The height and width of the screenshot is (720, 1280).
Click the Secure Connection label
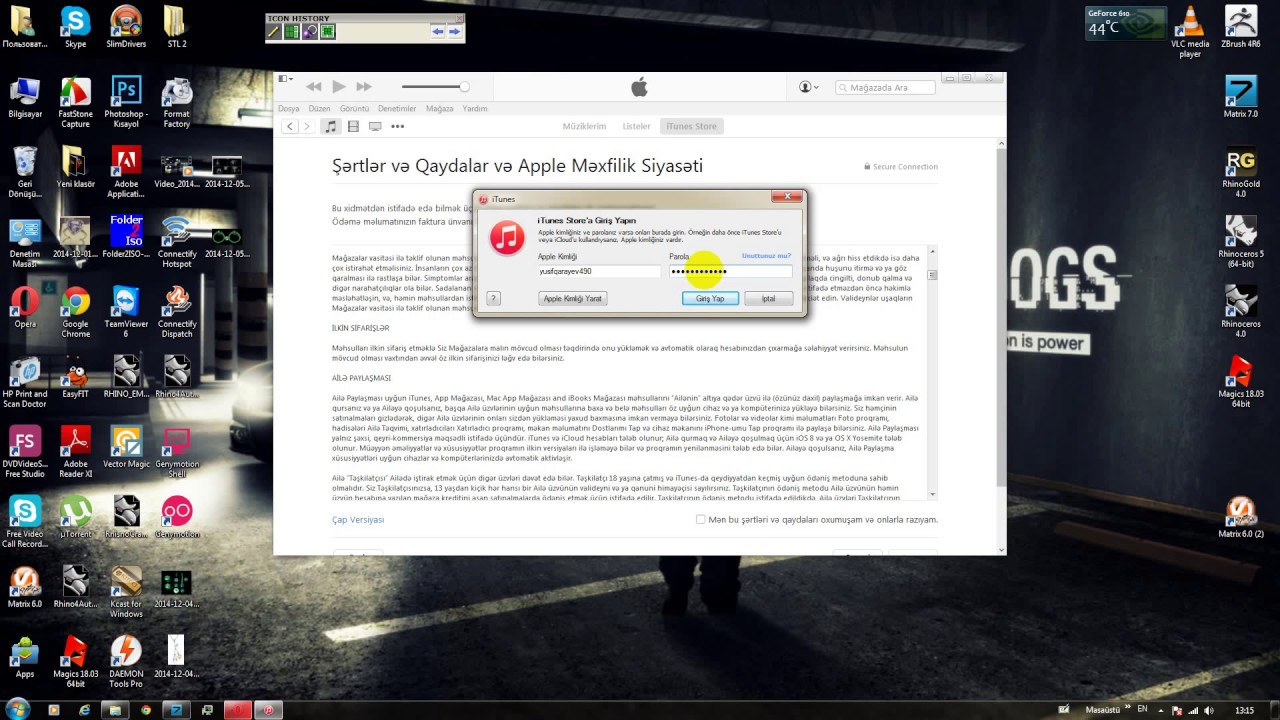point(901,167)
